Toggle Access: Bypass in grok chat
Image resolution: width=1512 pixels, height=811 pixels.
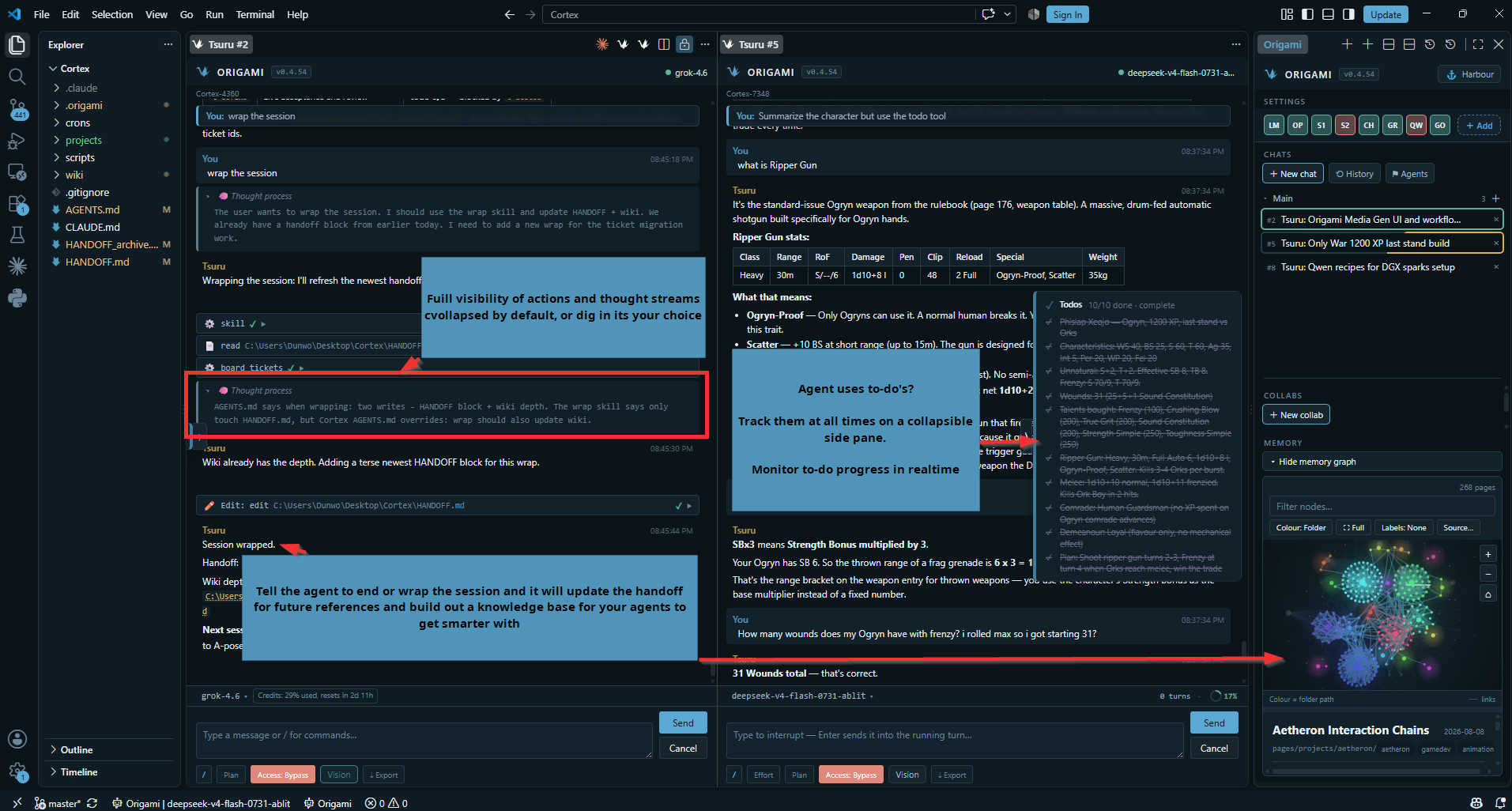[x=283, y=775]
